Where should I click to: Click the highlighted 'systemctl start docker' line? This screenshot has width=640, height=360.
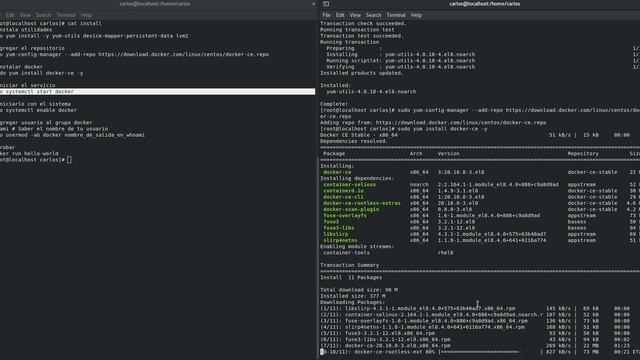tap(158, 91)
